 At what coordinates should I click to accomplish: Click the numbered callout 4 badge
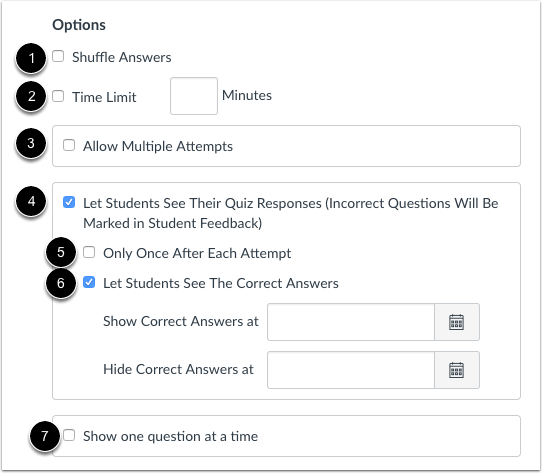(31, 201)
